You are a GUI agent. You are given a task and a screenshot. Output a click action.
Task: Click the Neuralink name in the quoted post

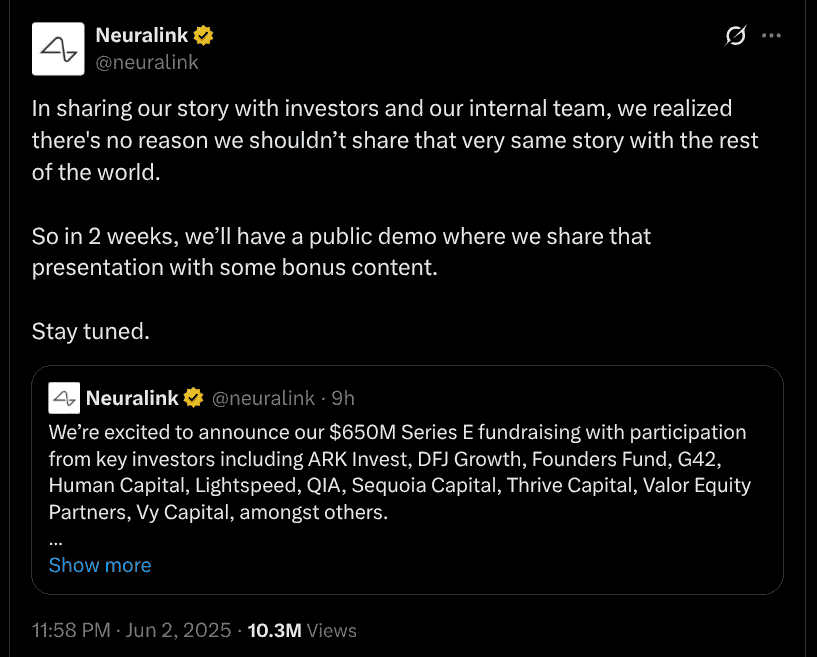click(131, 398)
